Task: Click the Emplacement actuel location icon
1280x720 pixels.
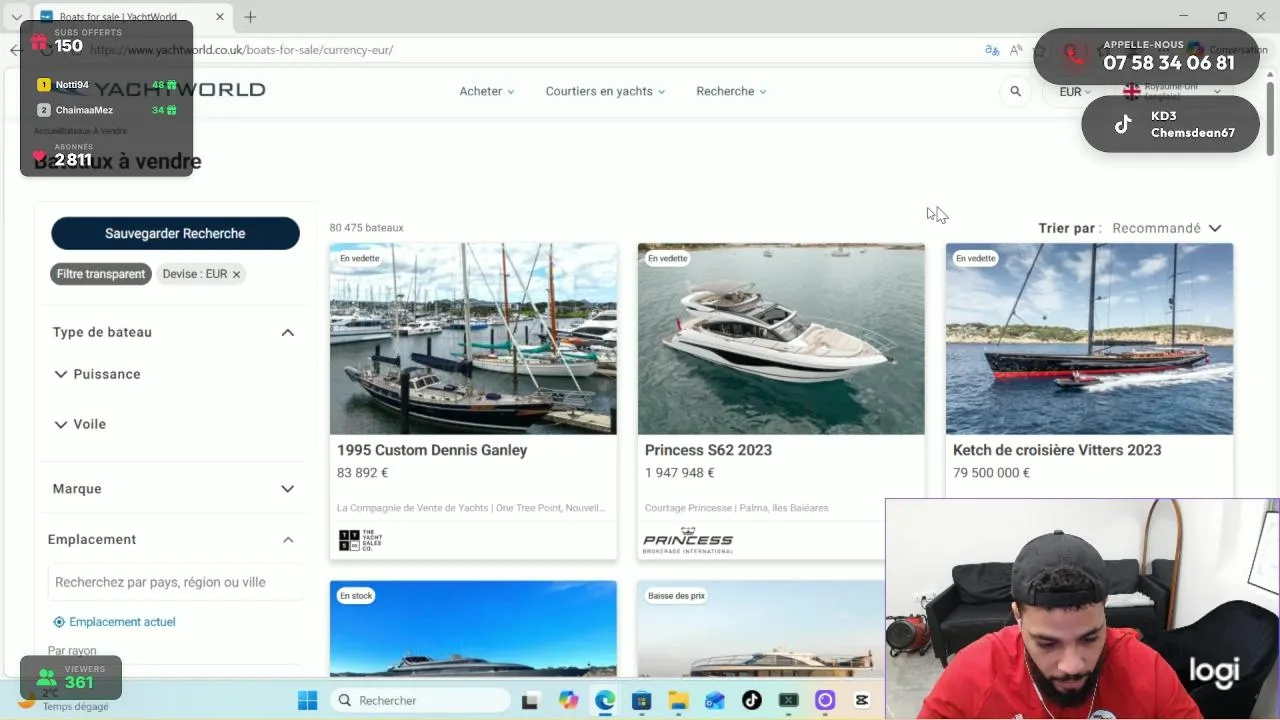Action: (59, 622)
